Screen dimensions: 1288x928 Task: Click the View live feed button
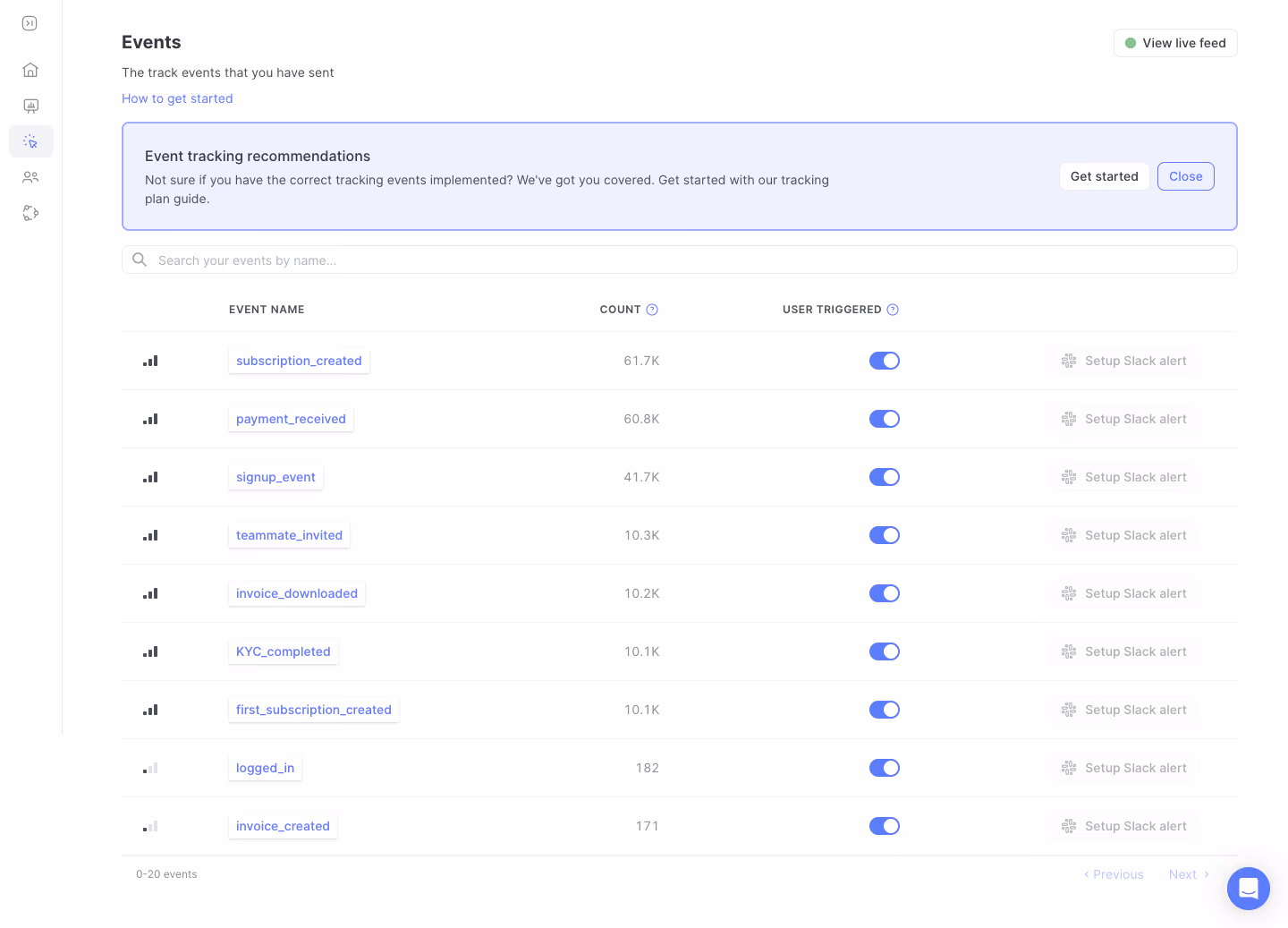tap(1175, 43)
